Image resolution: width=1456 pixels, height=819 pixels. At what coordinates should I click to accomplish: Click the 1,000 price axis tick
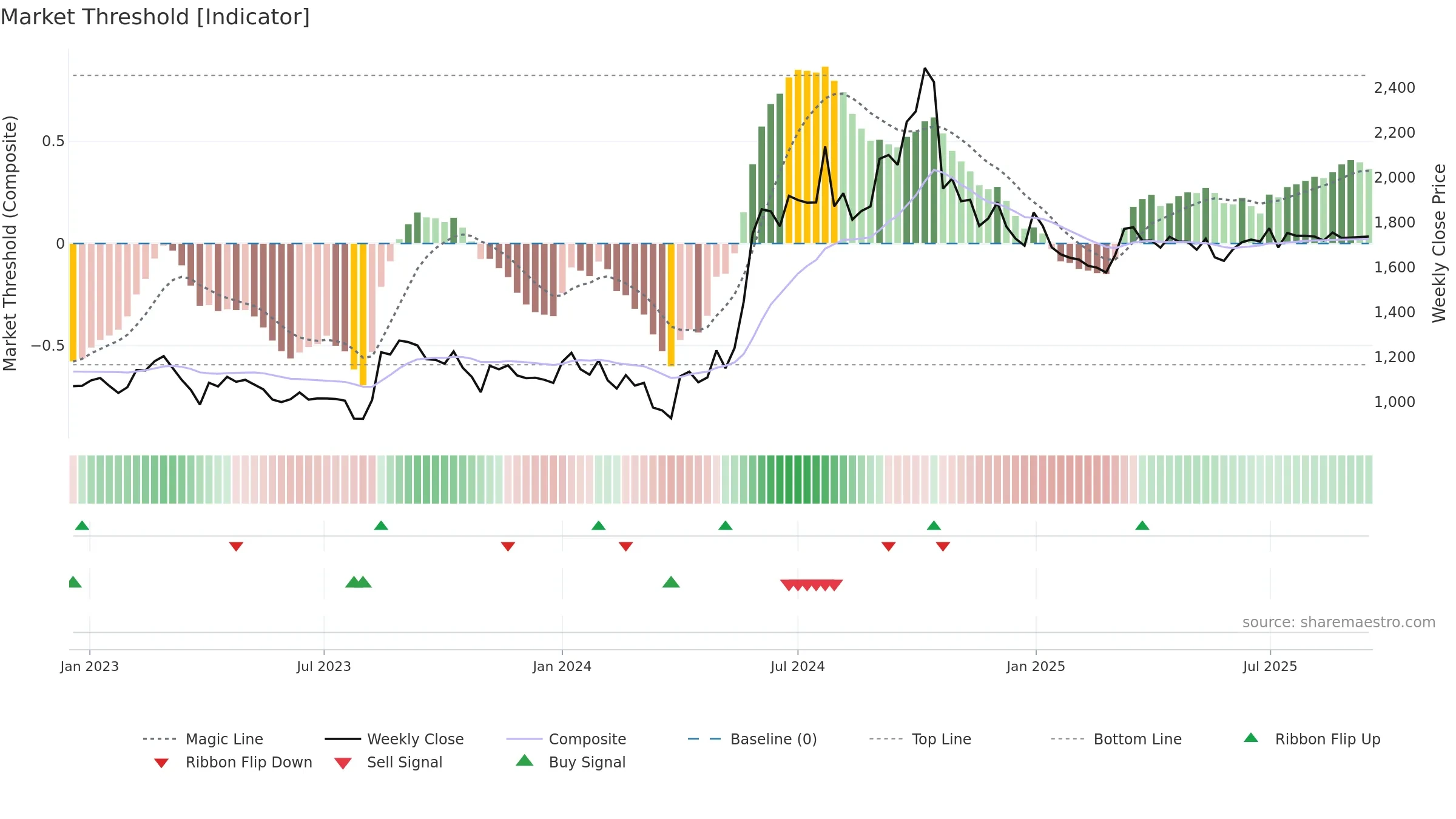coord(1395,402)
